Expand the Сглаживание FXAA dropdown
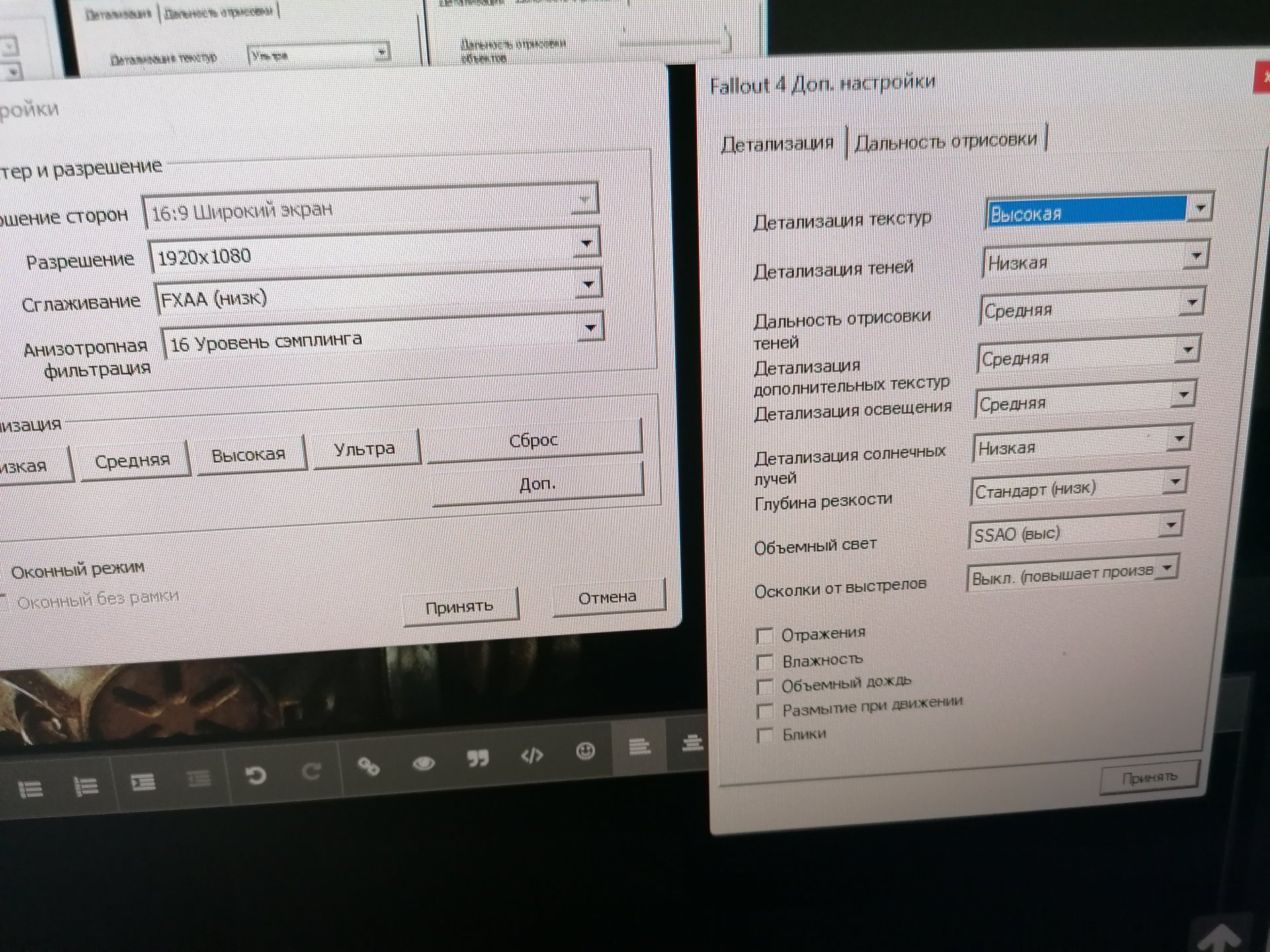The height and width of the screenshot is (952, 1270). click(x=588, y=285)
